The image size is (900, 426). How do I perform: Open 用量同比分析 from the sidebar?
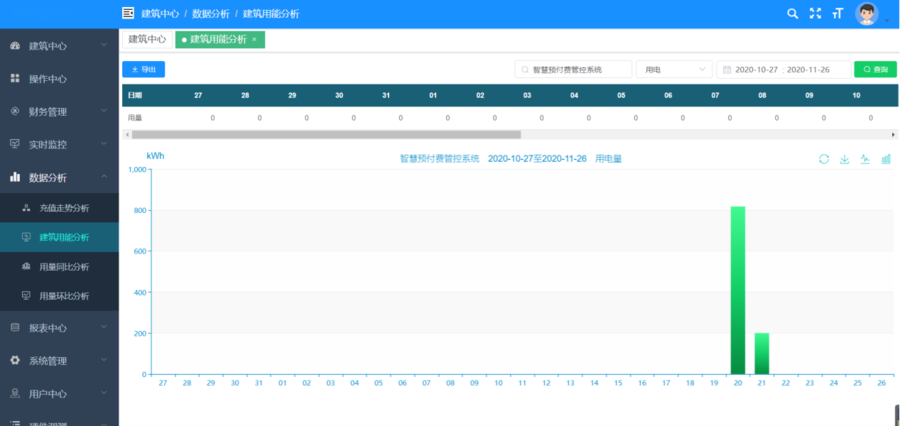[x=64, y=267]
